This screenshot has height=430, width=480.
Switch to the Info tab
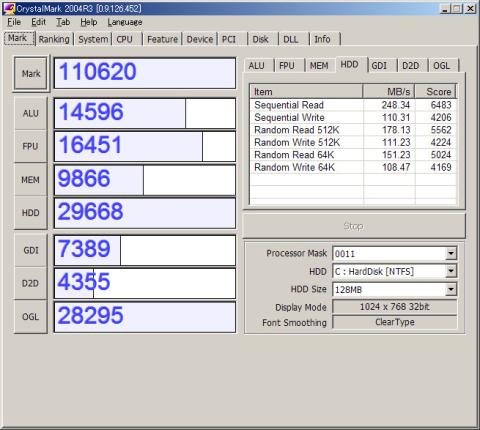tap(325, 39)
